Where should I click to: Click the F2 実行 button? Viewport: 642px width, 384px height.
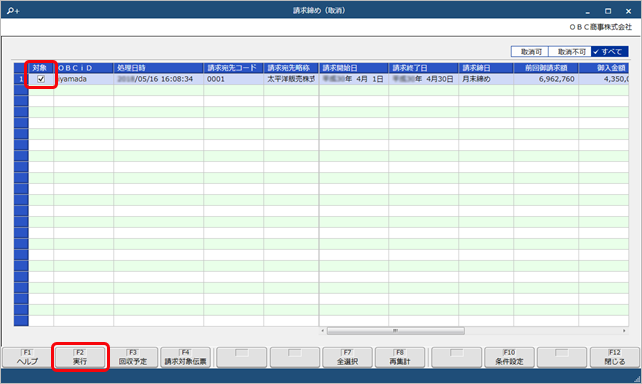pyautogui.click(x=80, y=357)
